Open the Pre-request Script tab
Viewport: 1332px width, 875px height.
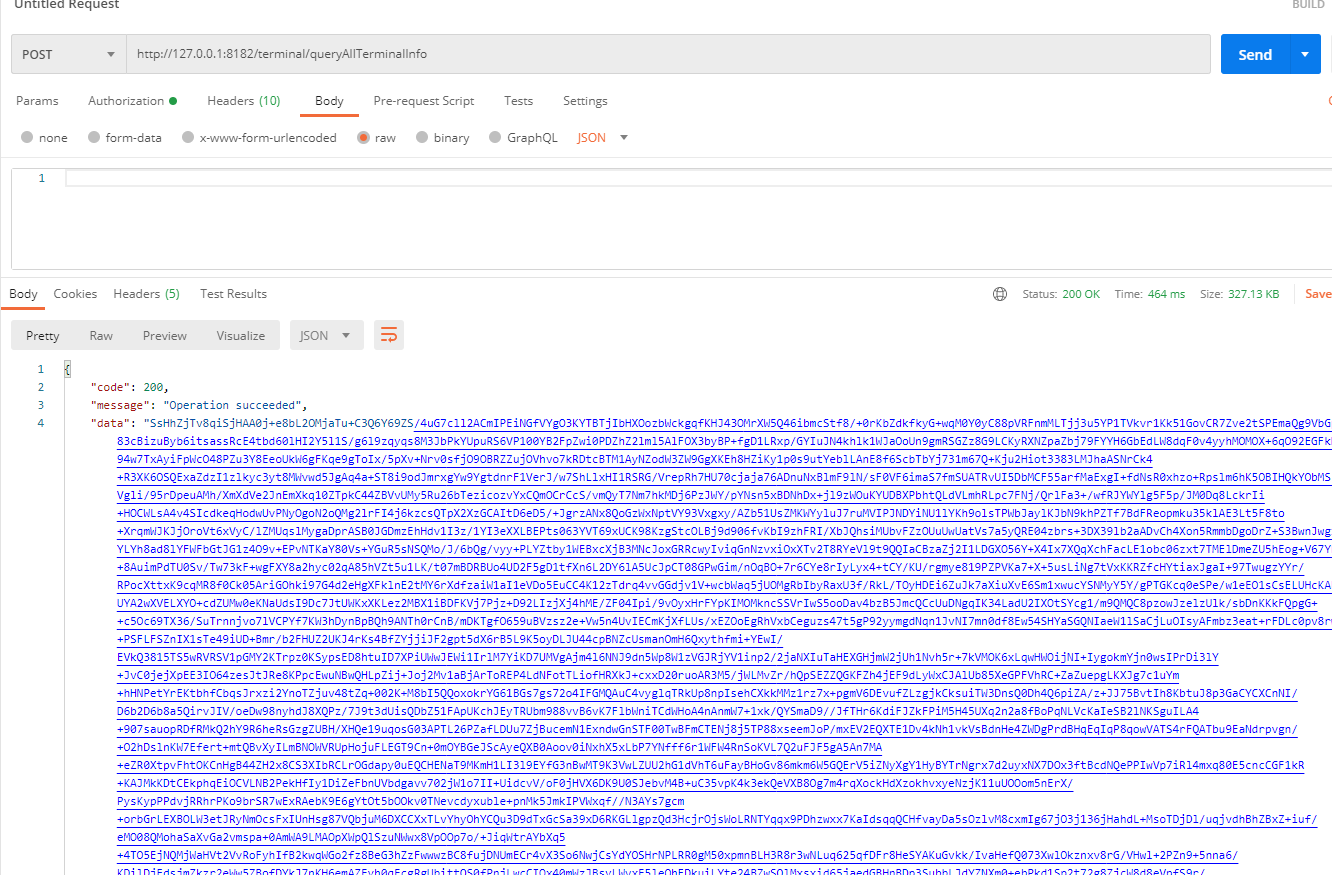[x=424, y=101]
